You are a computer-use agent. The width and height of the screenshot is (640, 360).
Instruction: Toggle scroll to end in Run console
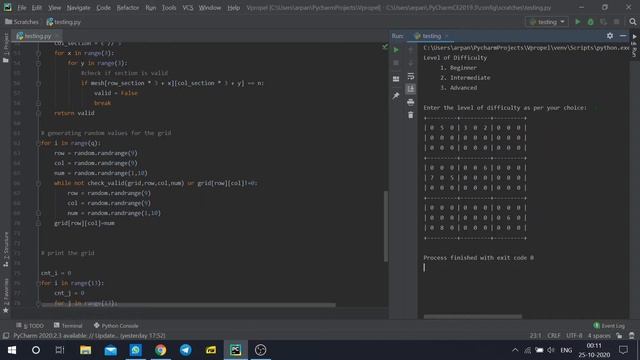click(411, 89)
